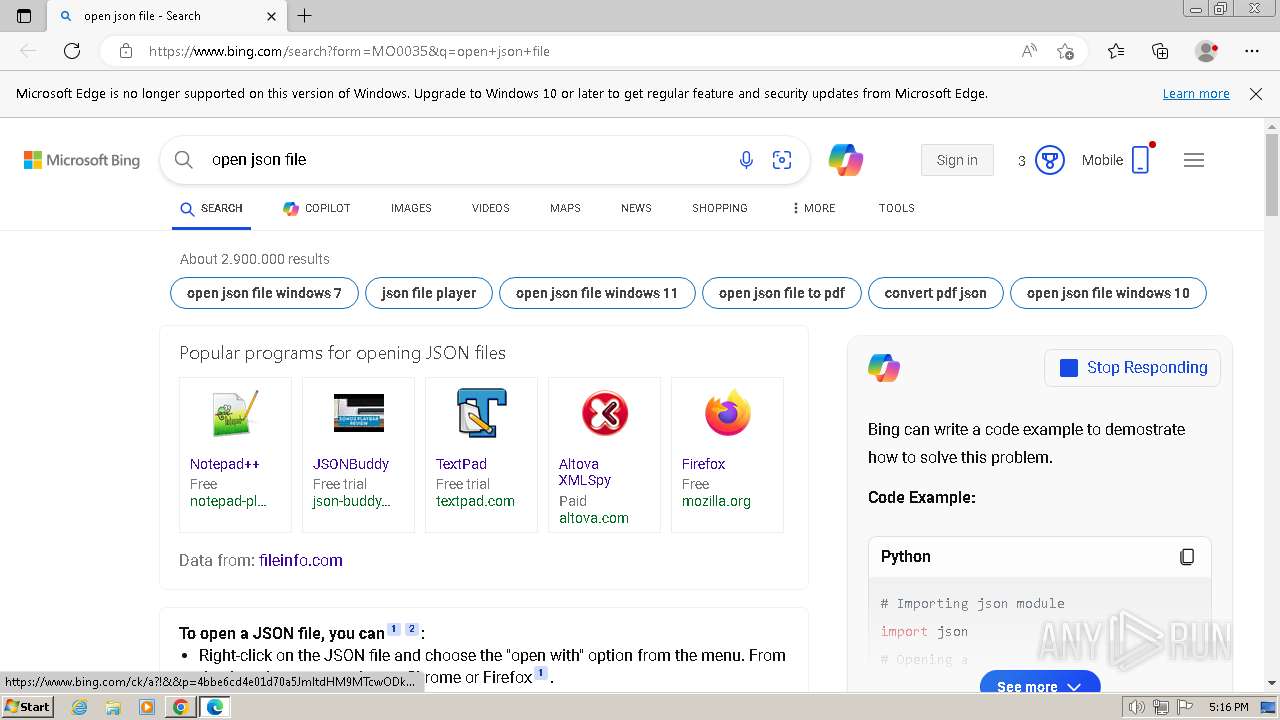Open the browser profile avatar
Screen dimensions: 1280x720
click(1207, 51)
